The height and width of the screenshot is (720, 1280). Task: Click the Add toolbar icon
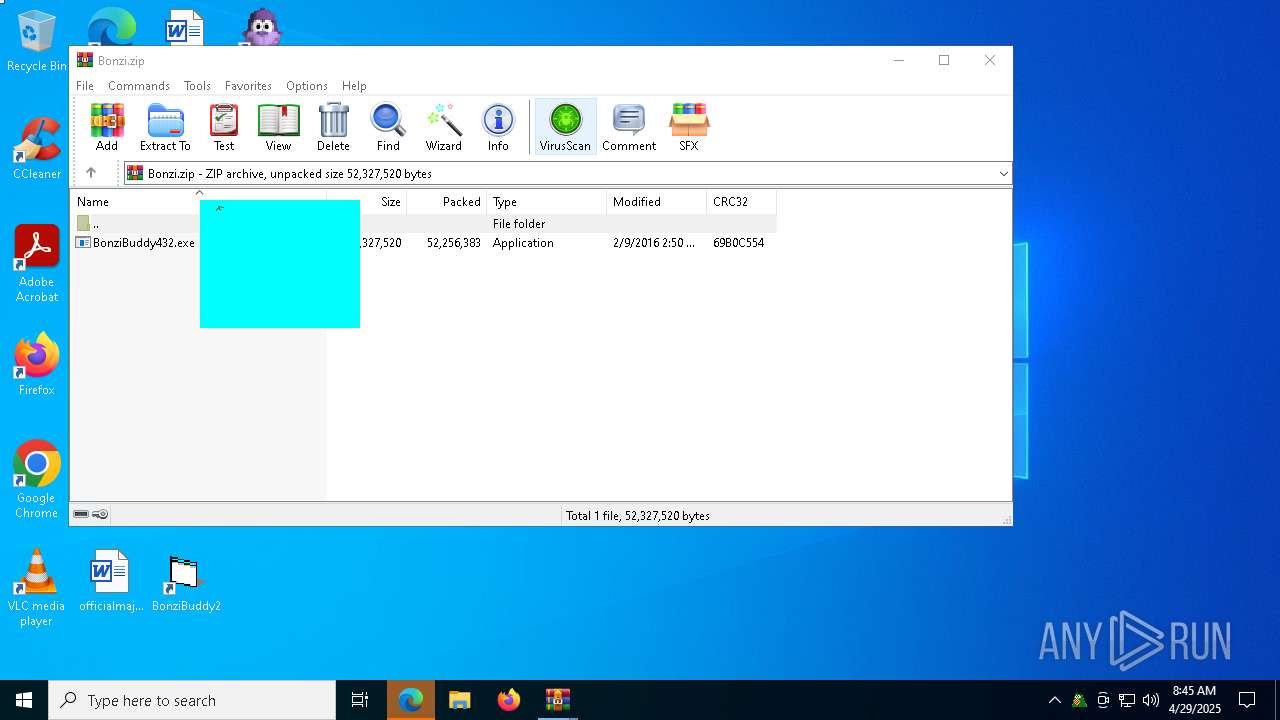pos(107,127)
